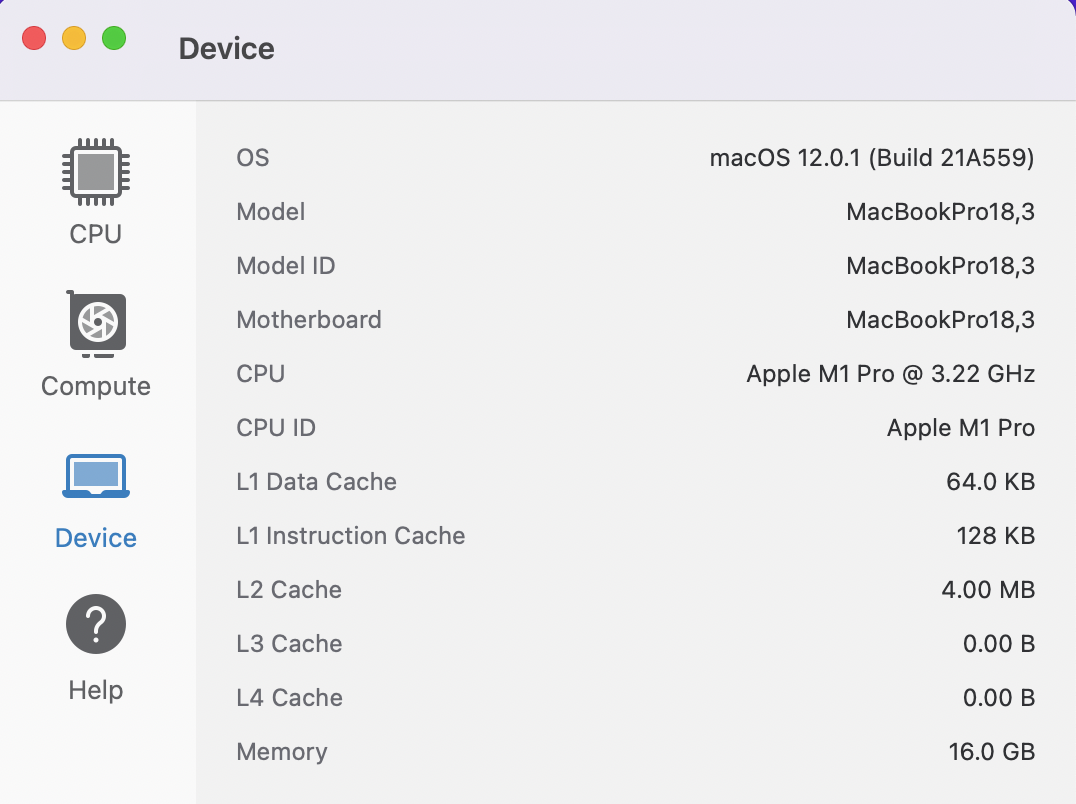The width and height of the screenshot is (1076, 804).
Task: Click the Device laptop icon
Action: click(x=96, y=476)
